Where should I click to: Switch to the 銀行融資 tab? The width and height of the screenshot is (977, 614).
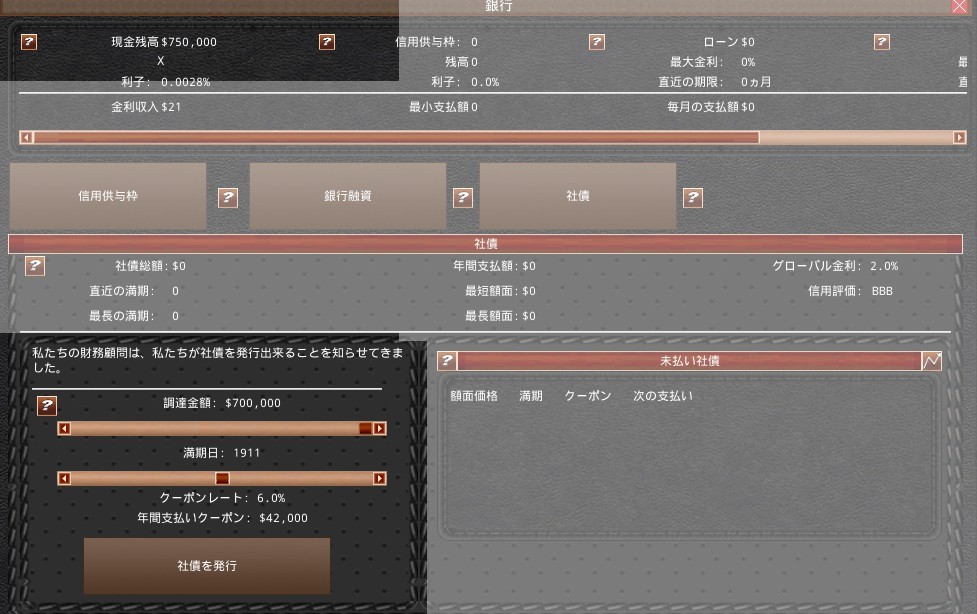point(347,196)
